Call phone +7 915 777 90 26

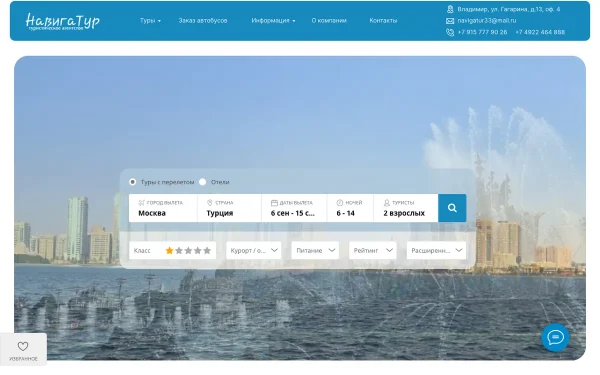482,33
